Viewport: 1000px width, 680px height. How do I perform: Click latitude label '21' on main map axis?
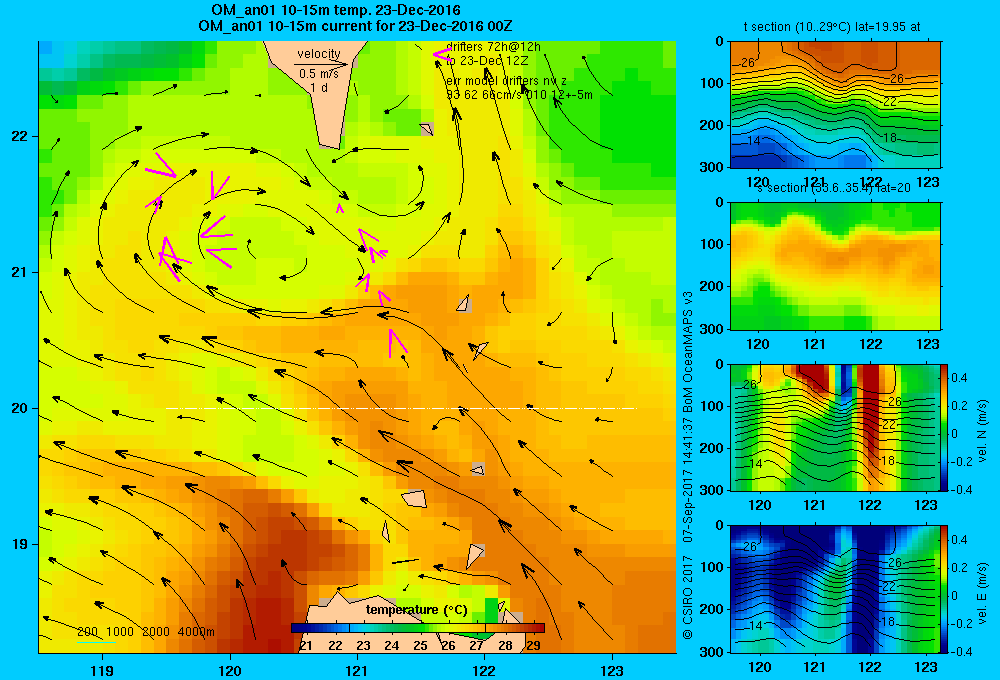(x=20, y=272)
